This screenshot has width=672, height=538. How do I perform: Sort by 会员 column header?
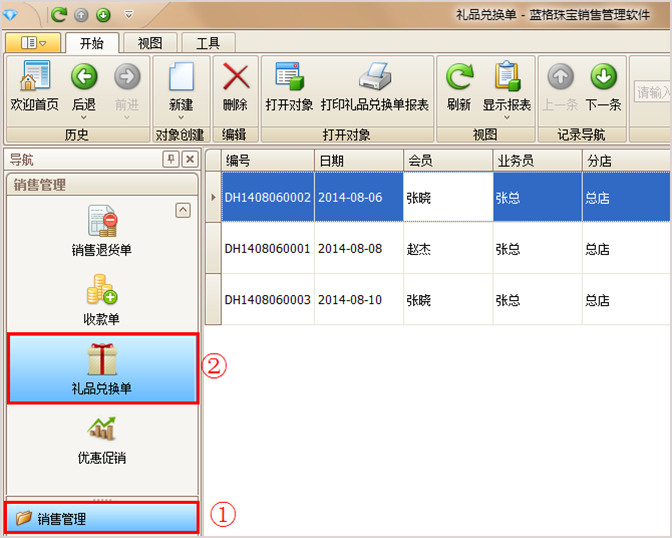(448, 161)
